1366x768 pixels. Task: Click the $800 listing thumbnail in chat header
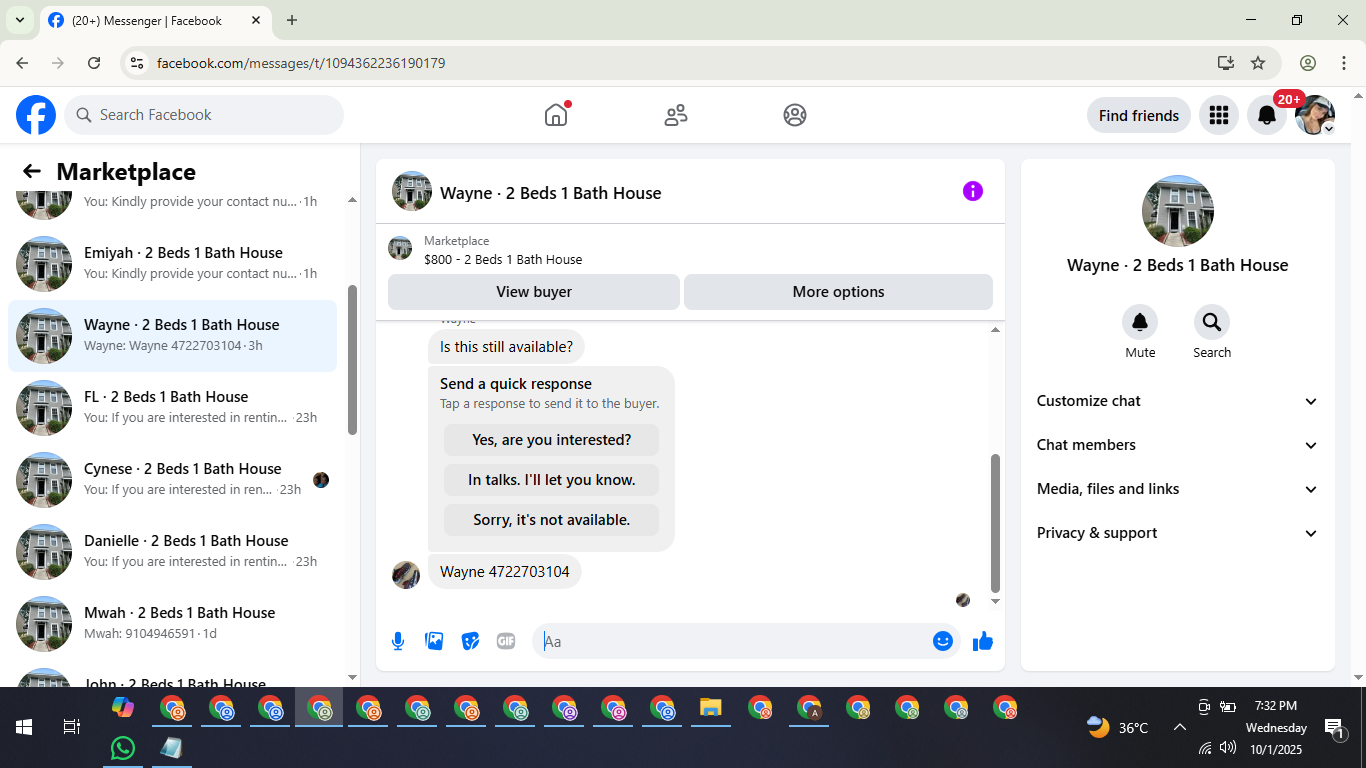(x=400, y=248)
